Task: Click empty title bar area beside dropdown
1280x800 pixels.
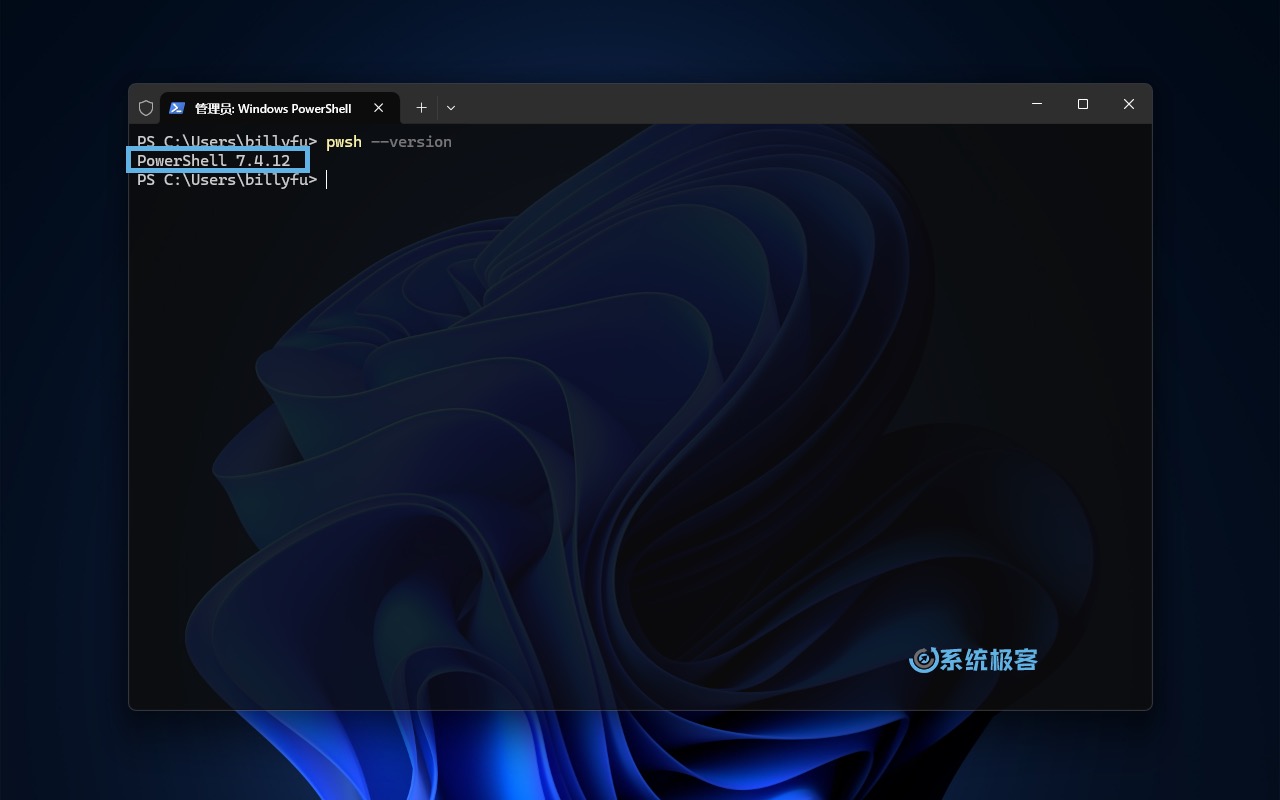Action: tap(740, 106)
